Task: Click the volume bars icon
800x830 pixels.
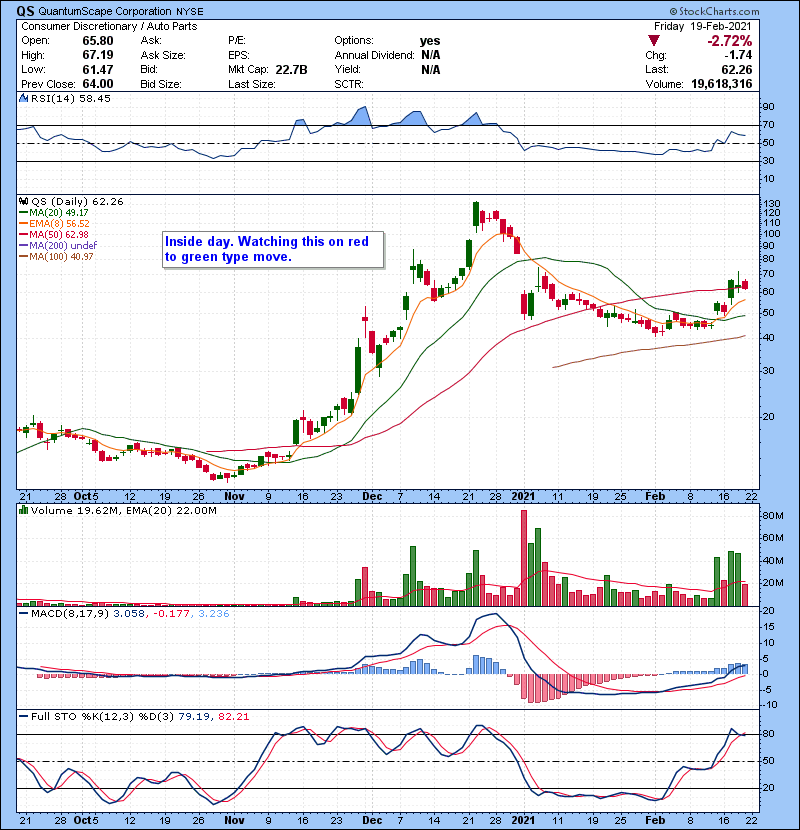Action: pyautogui.click(x=23, y=510)
